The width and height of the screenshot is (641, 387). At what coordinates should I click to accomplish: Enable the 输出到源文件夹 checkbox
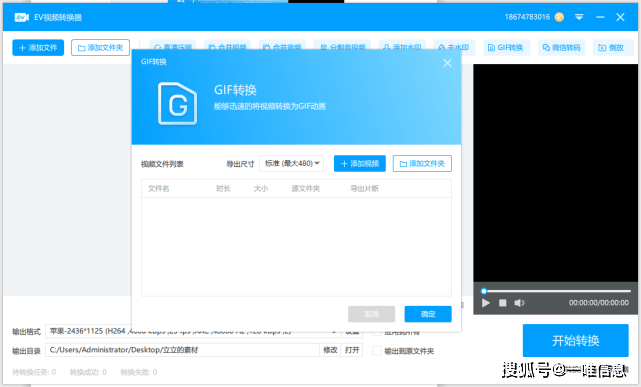pos(377,351)
